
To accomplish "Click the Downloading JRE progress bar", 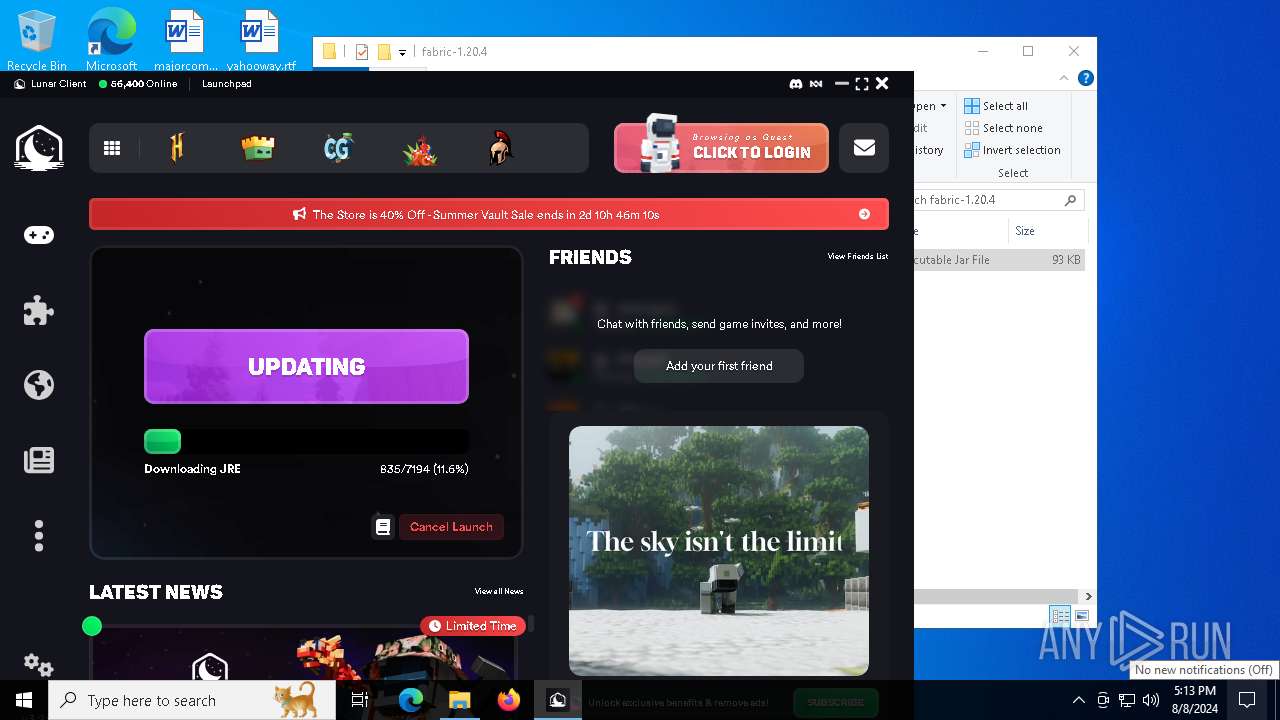I will point(306,441).
